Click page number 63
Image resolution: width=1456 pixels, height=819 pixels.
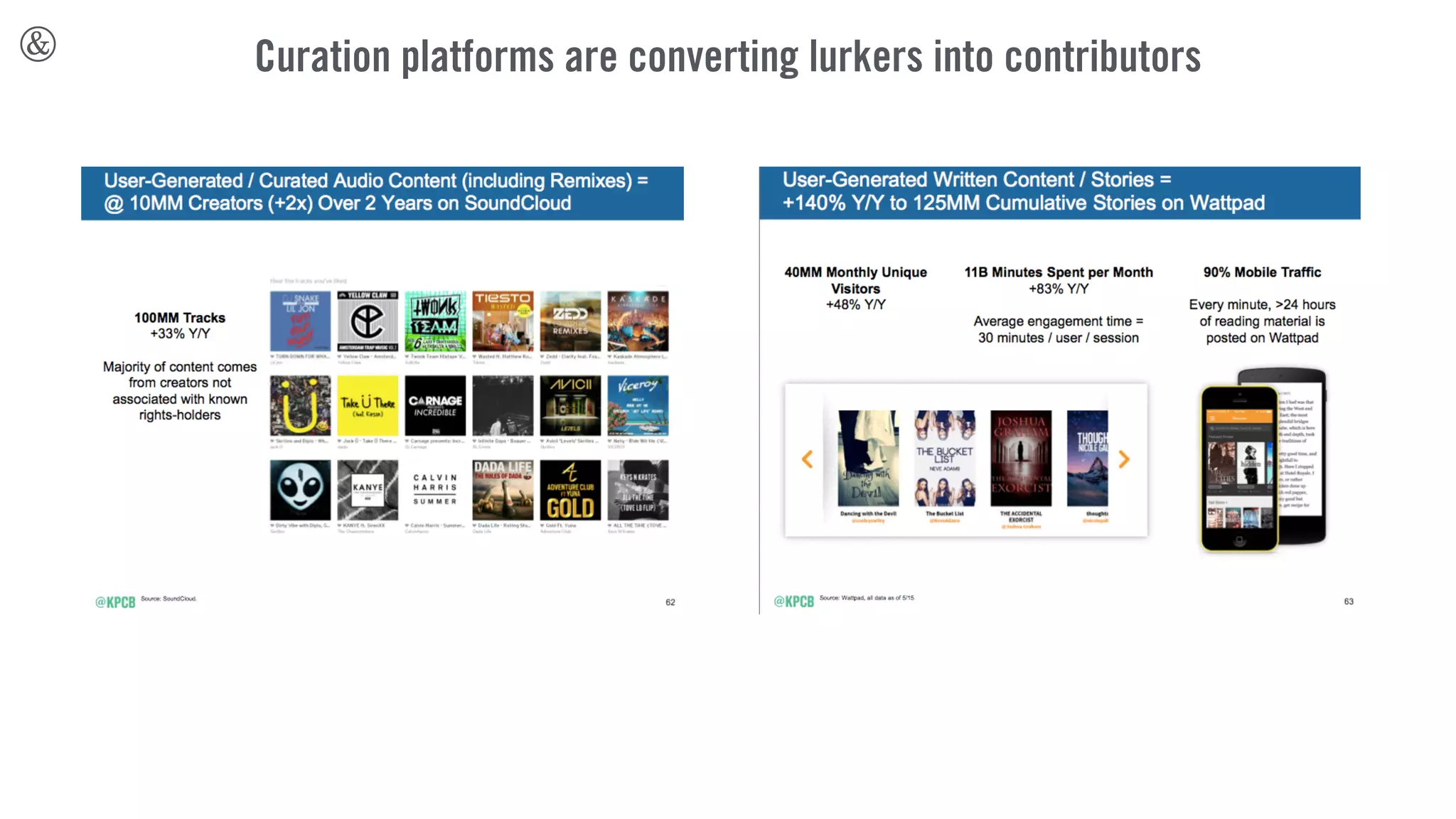(1349, 601)
